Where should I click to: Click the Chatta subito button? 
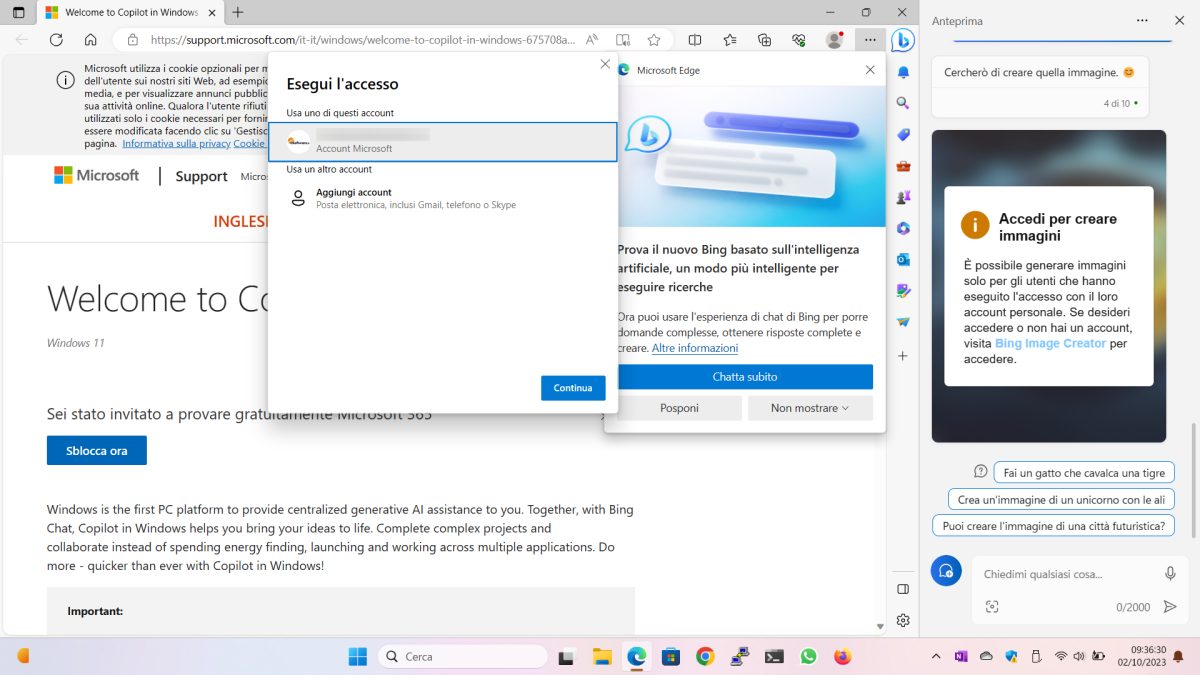pyautogui.click(x=745, y=377)
